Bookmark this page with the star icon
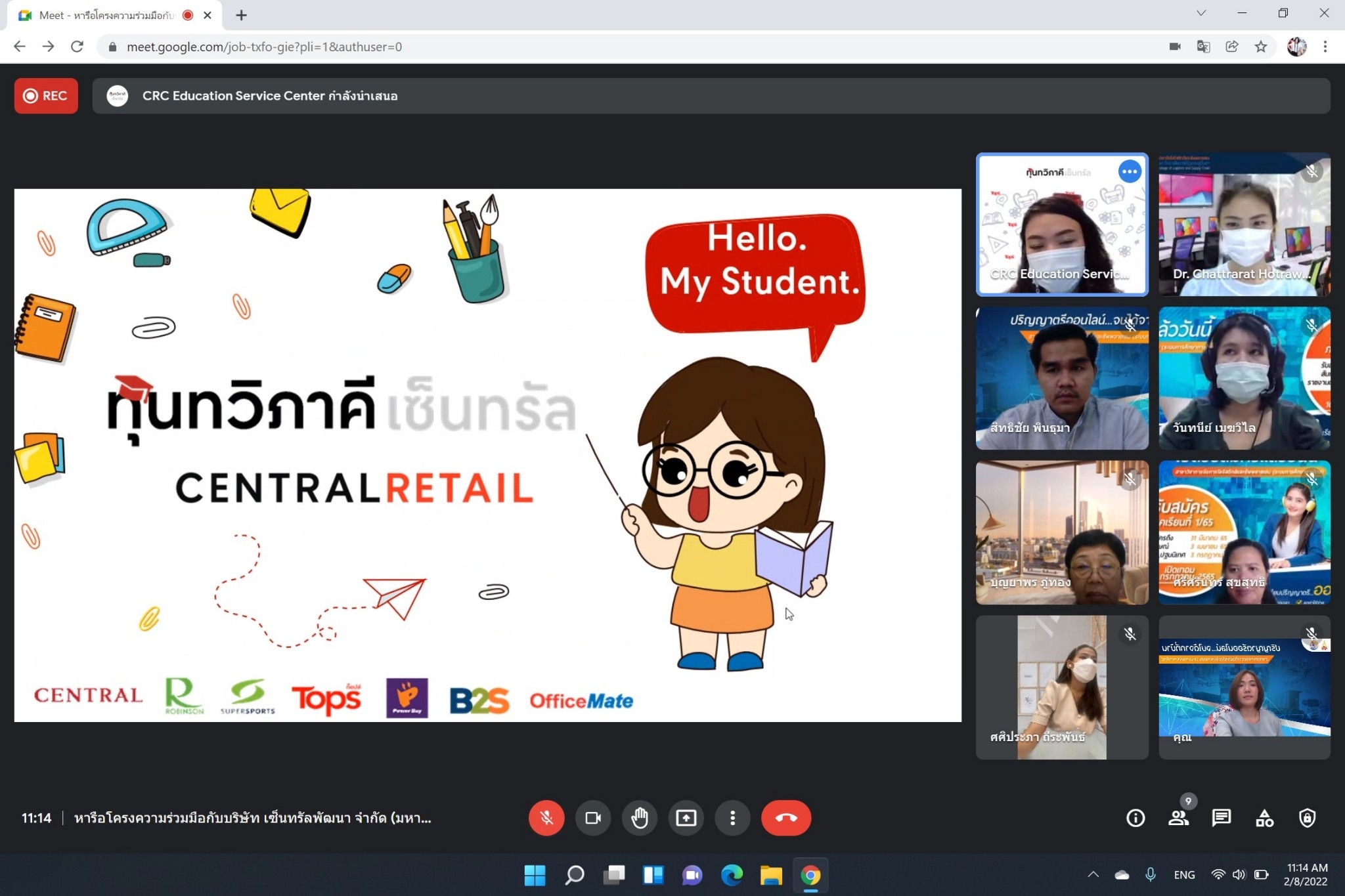The height and width of the screenshot is (896, 1345). tap(1260, 47)
